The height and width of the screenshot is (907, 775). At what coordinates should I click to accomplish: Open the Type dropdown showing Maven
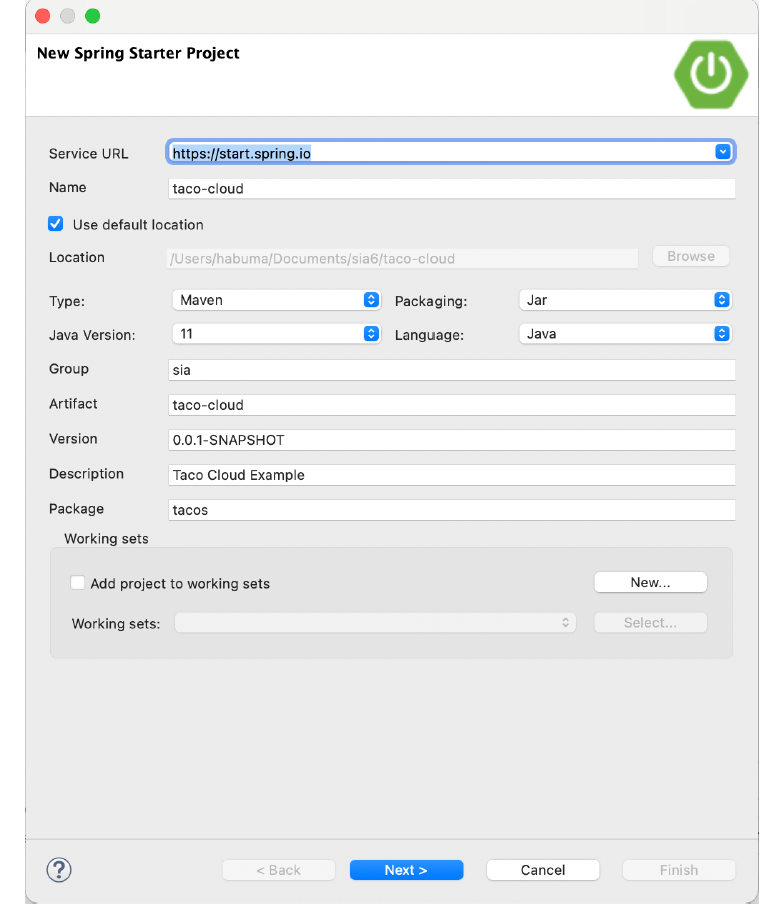(x=370, y=300)
